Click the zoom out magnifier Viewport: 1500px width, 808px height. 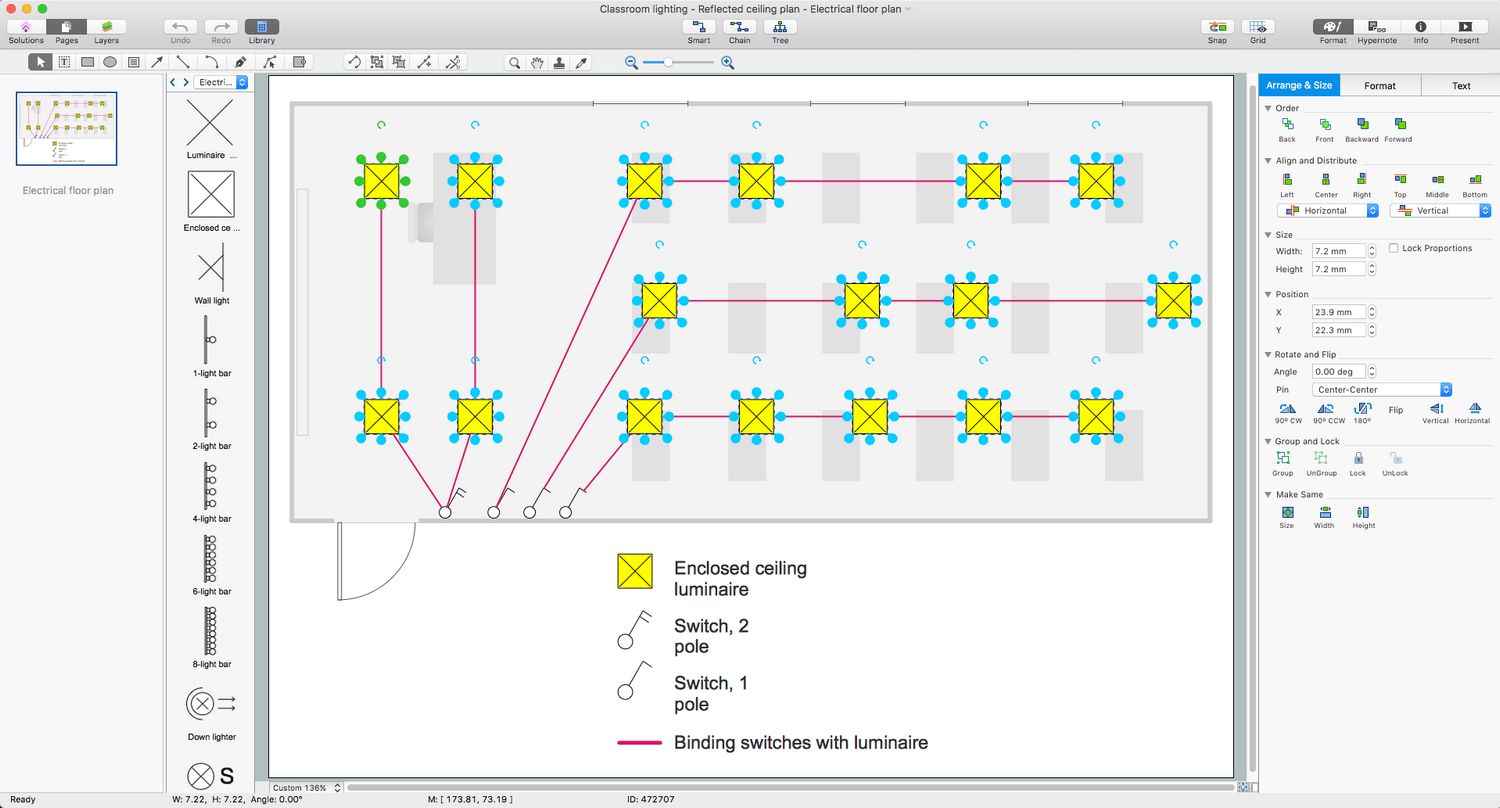click(x=631, y=62)
